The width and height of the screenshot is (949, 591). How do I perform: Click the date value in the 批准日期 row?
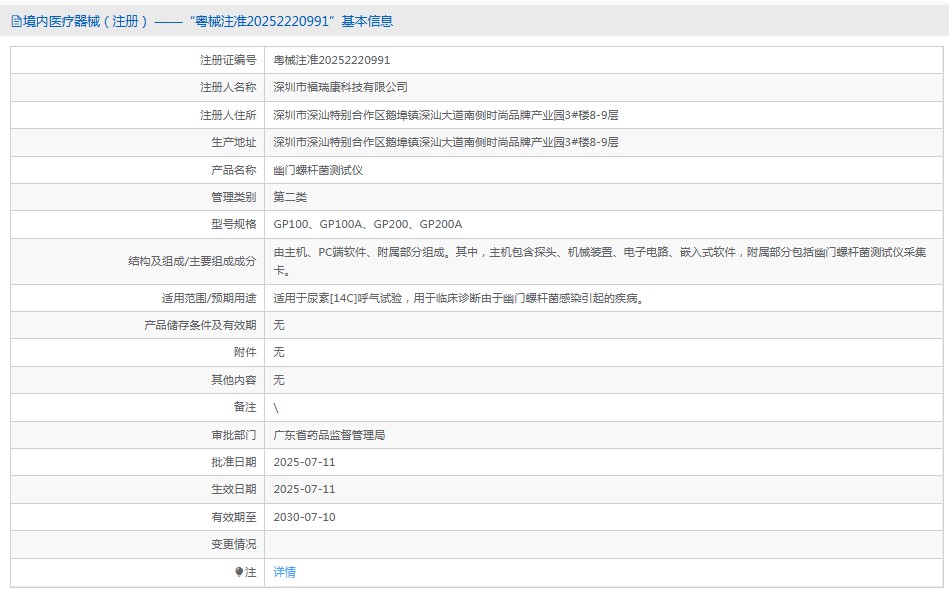pyautogui.click(x=304, y=462)
